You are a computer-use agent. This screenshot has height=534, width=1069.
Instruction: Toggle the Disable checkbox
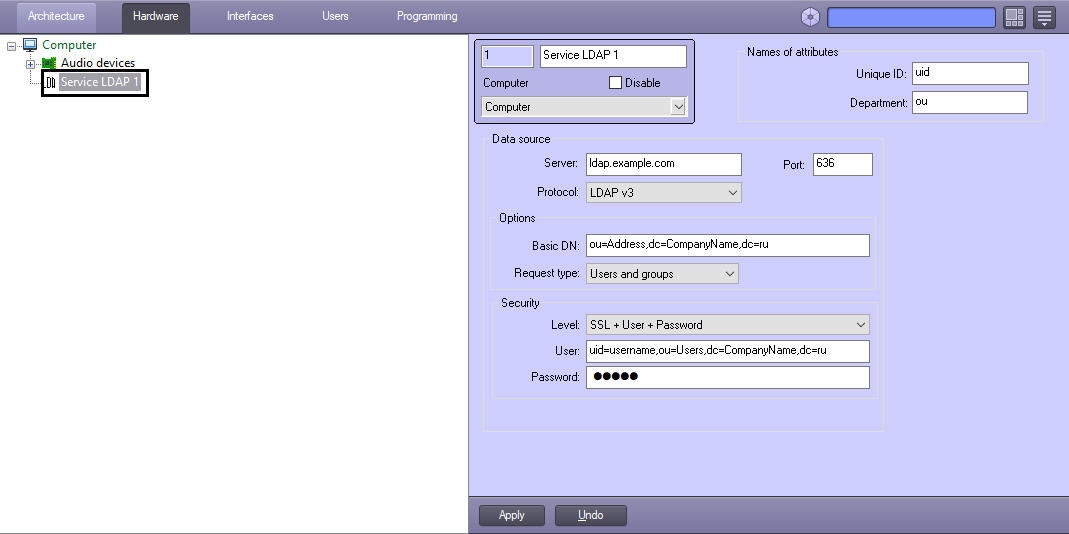coord(615,83)
